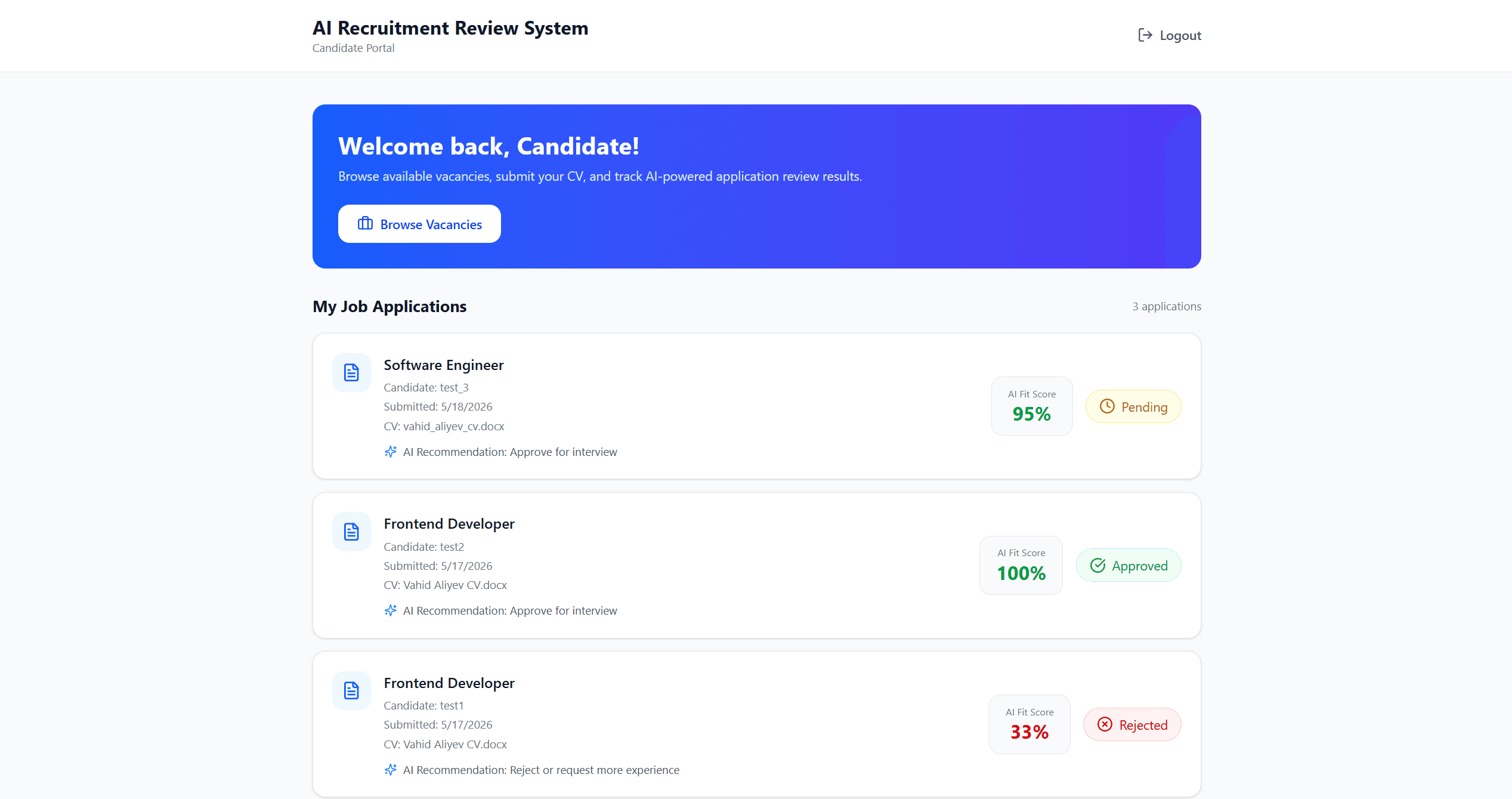
Task: Click sparkle icon in Software Engineer AI Recommendation
Action: pos(391,452)
